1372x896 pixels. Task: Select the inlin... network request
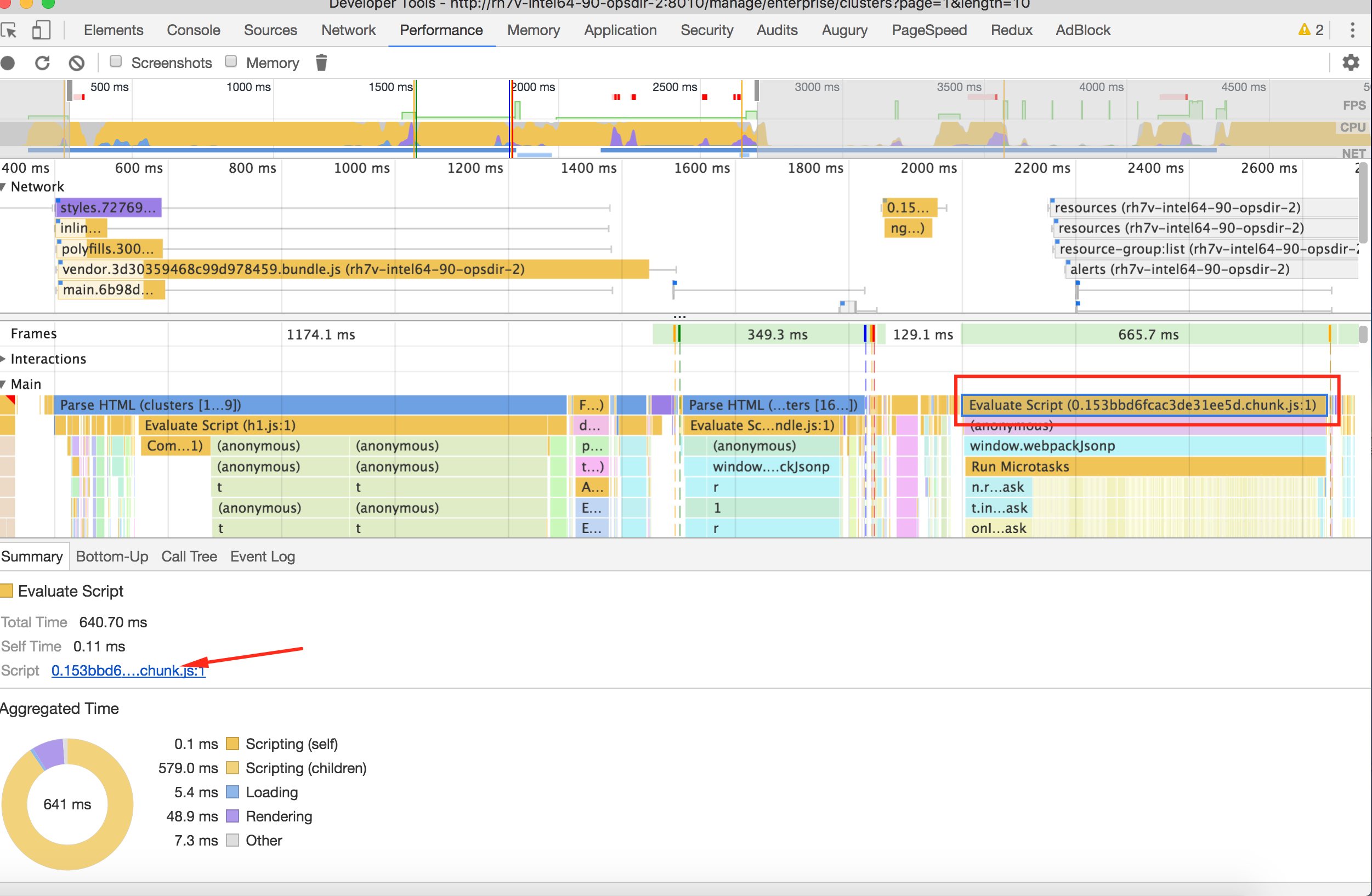click(81, 228)
